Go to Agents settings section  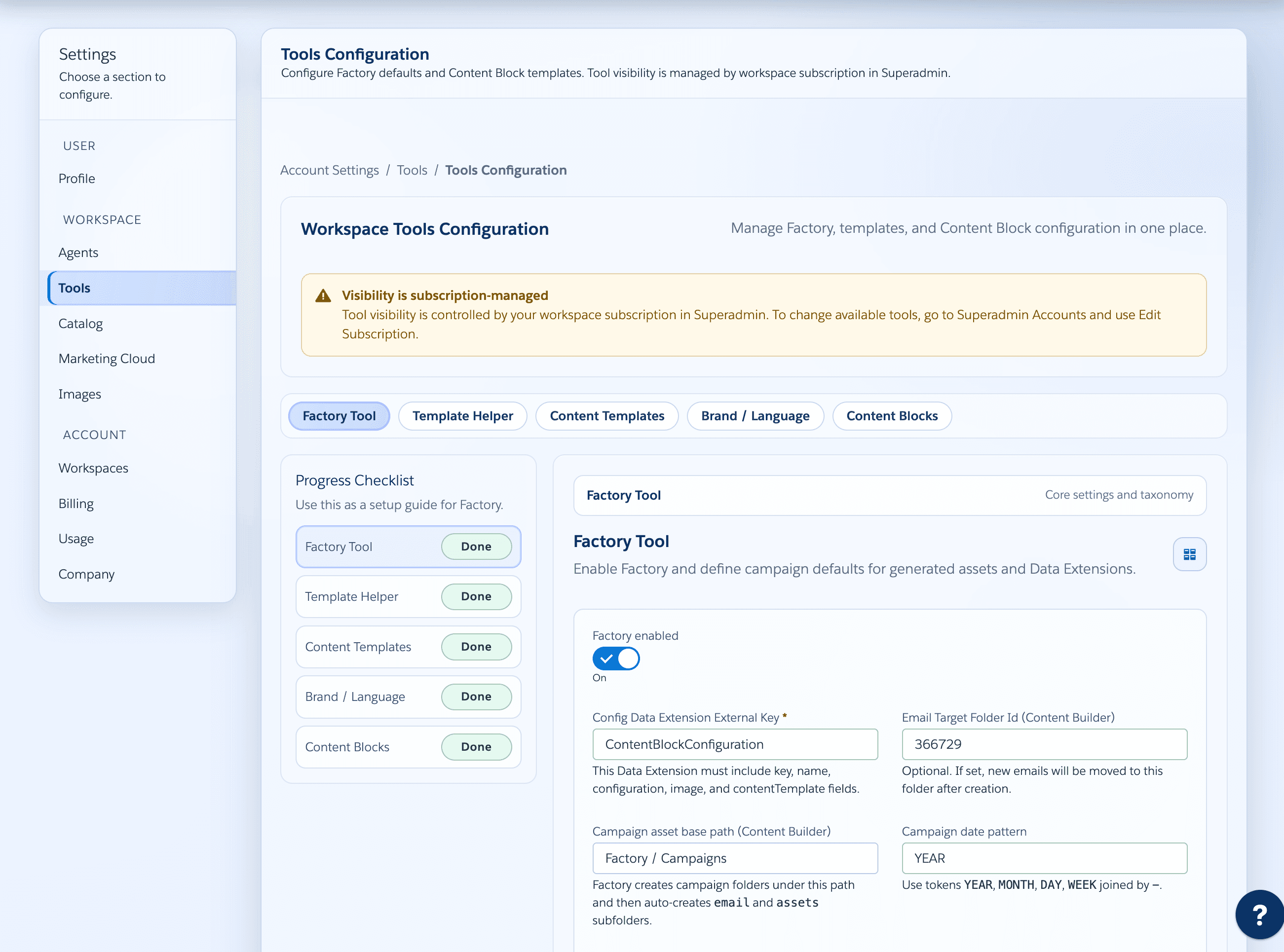pyautogui.click(x=137, y=253)
